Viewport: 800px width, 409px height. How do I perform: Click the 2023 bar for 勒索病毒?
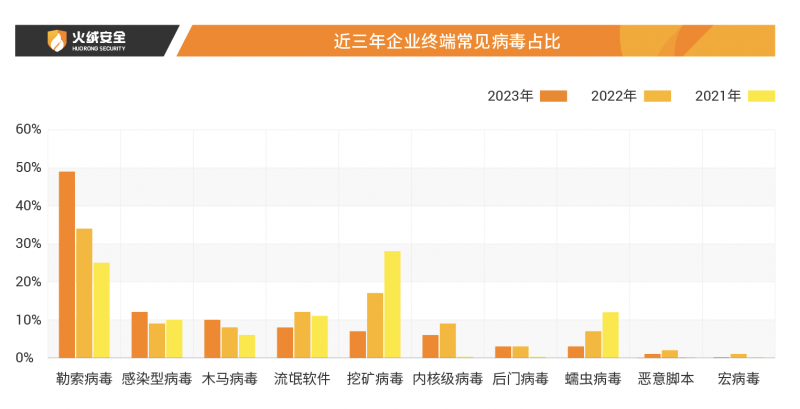coord(67,265)
